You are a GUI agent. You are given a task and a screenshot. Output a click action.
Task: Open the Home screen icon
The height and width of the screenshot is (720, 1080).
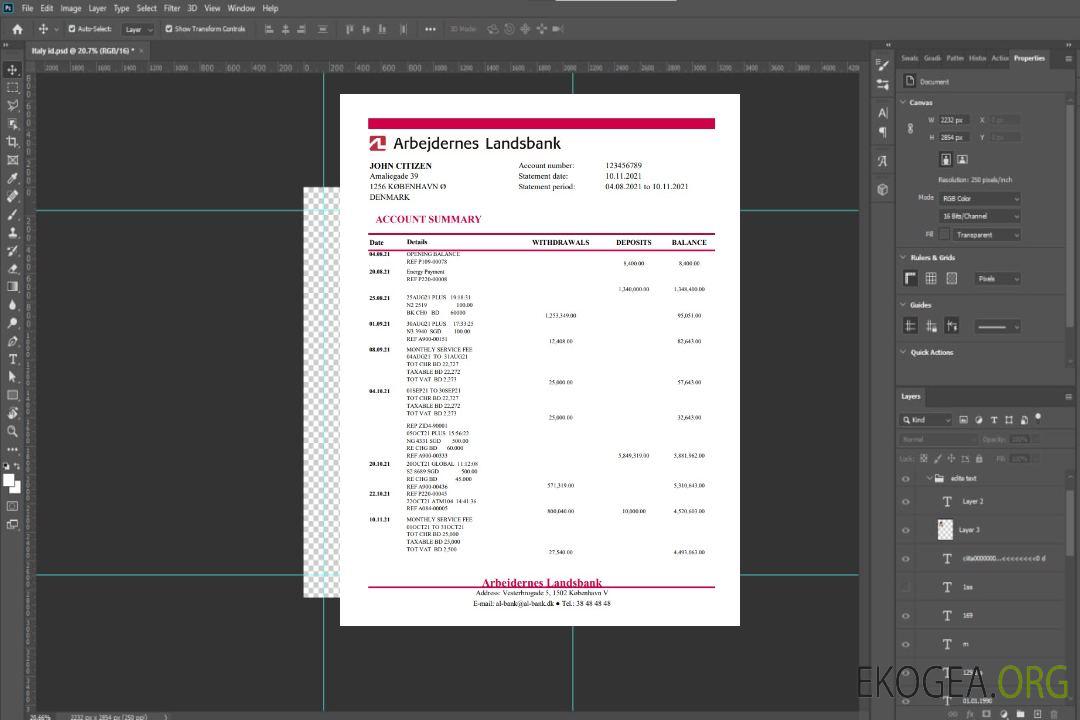[x=17, y=29]
